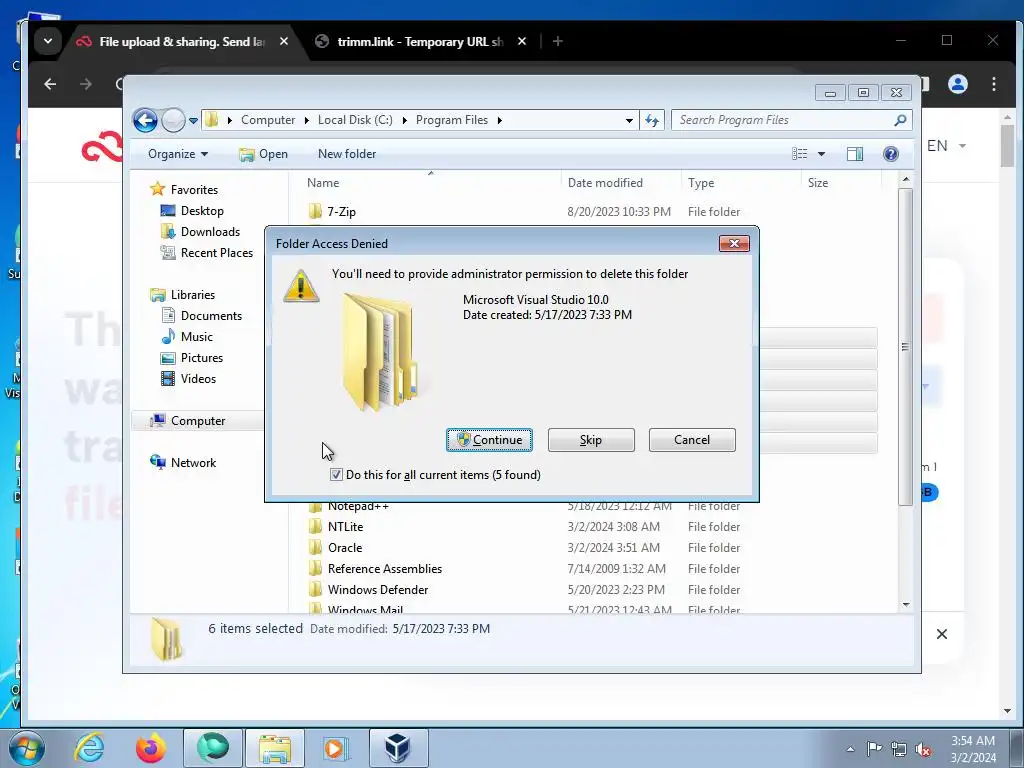Screen dimensions: 1024x768
Task: Click 'Local Disk (C:)' in the breadcrumb
Action: 355,120
